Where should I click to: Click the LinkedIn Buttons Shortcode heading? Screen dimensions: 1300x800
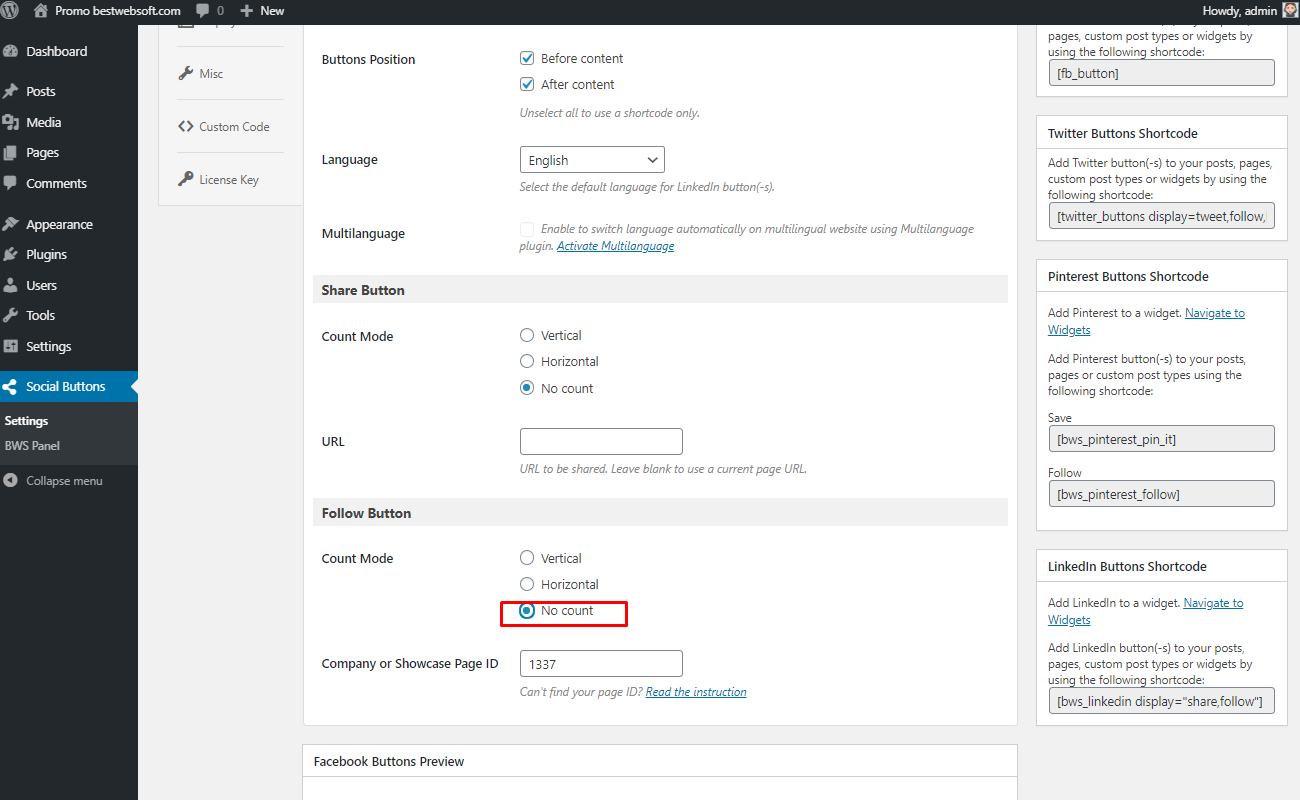pyautogui.click(x=1127, y=566)
